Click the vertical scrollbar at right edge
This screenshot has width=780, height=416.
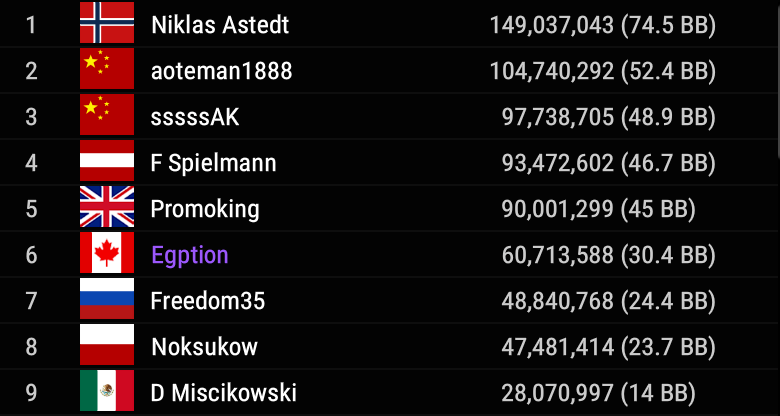coord(776,80)
